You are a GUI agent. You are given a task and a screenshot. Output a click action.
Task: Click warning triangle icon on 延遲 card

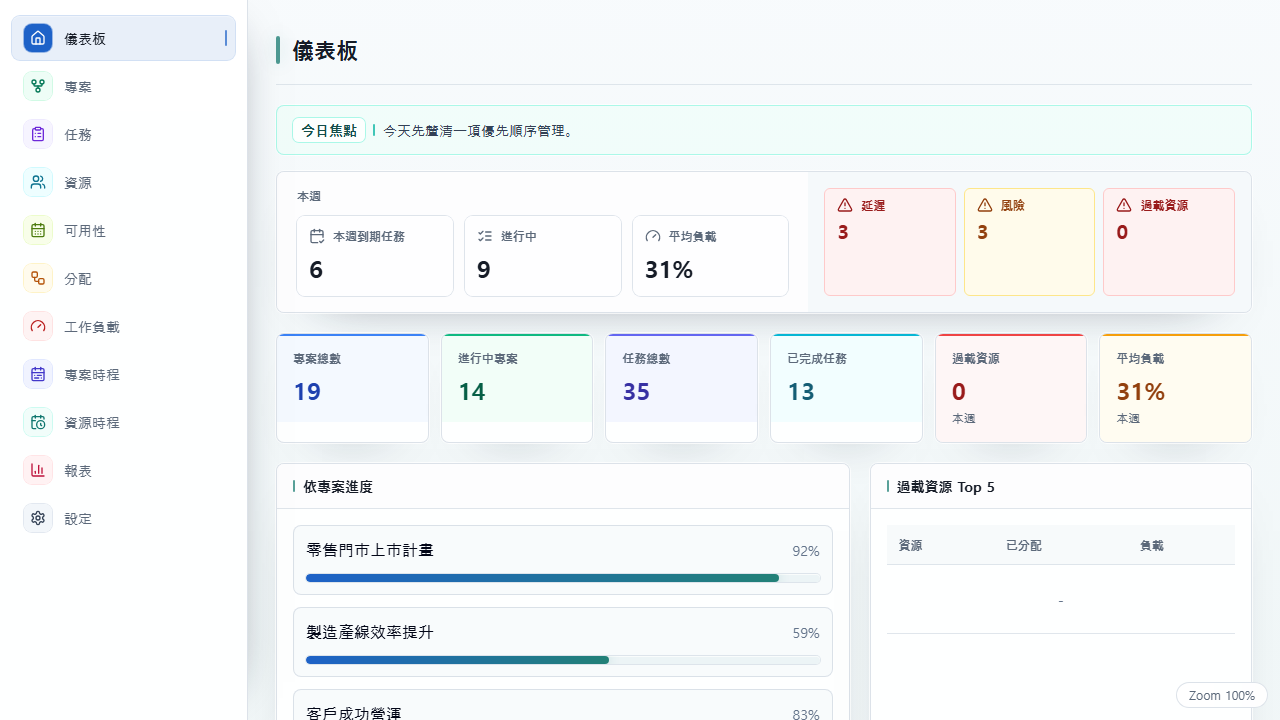pyautogui.click(x=845, y=205)
